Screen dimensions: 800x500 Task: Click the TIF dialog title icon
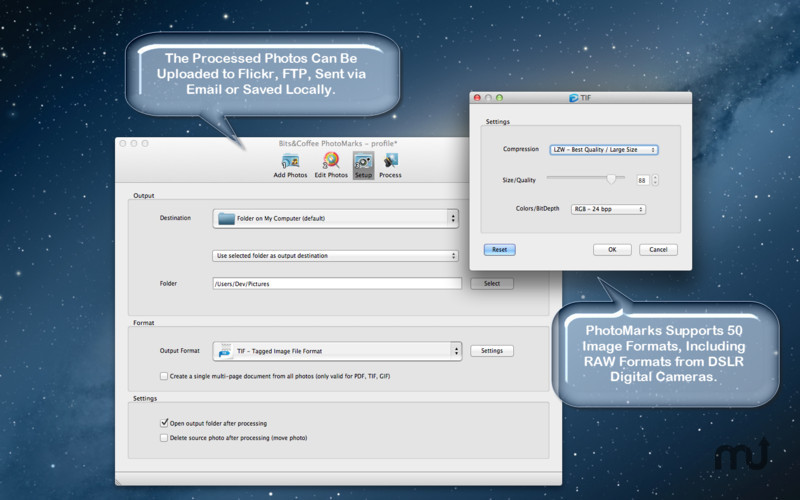click(573, 98)
